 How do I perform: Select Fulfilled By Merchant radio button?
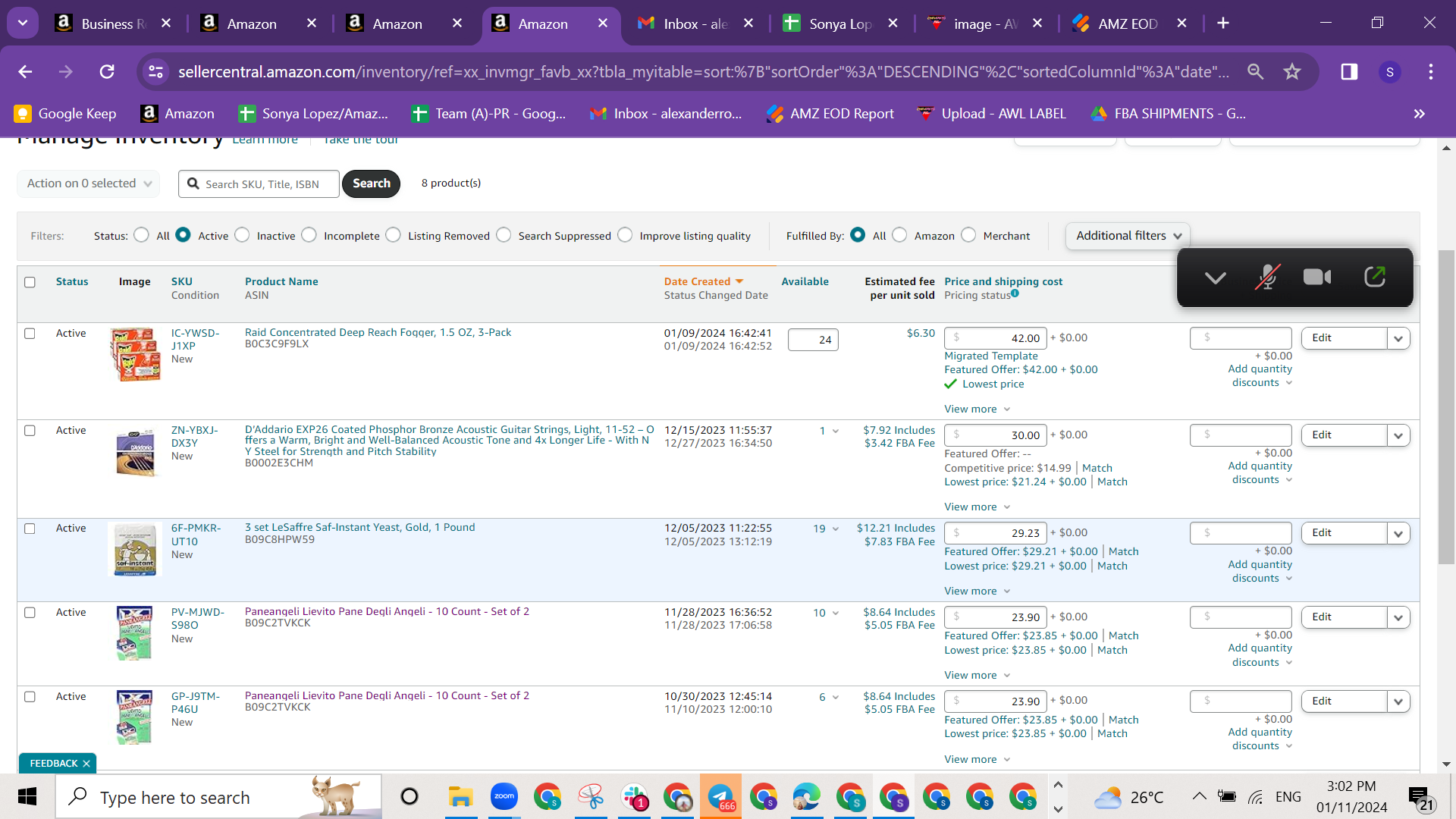pyautogui.click(x=969, y=235)
